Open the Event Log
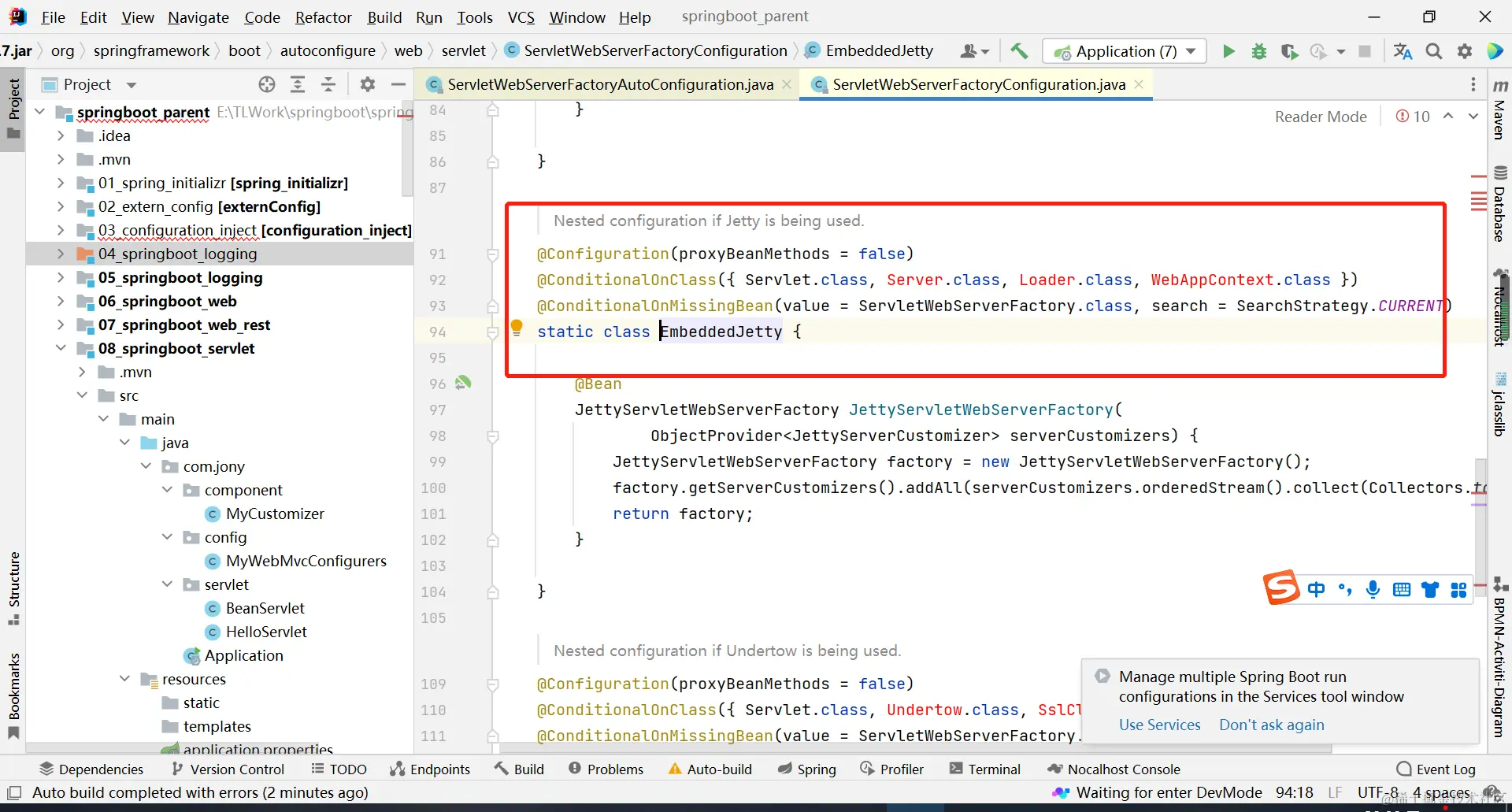 1436,769
